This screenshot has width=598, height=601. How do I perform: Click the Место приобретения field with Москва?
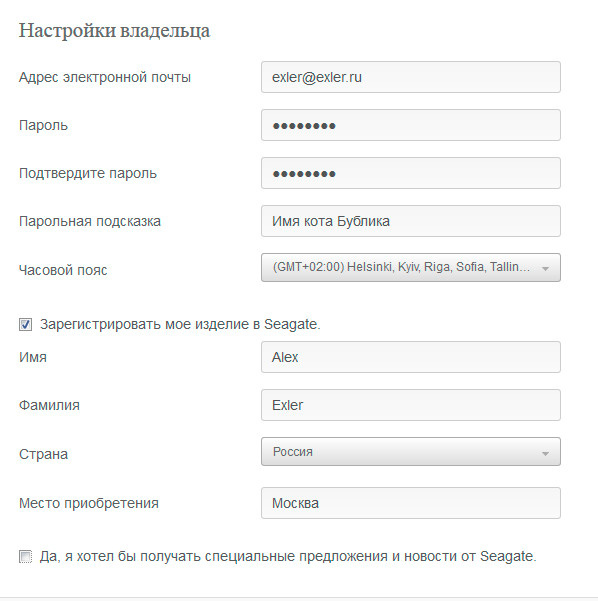pyautogui.click(x=411, y=503)
